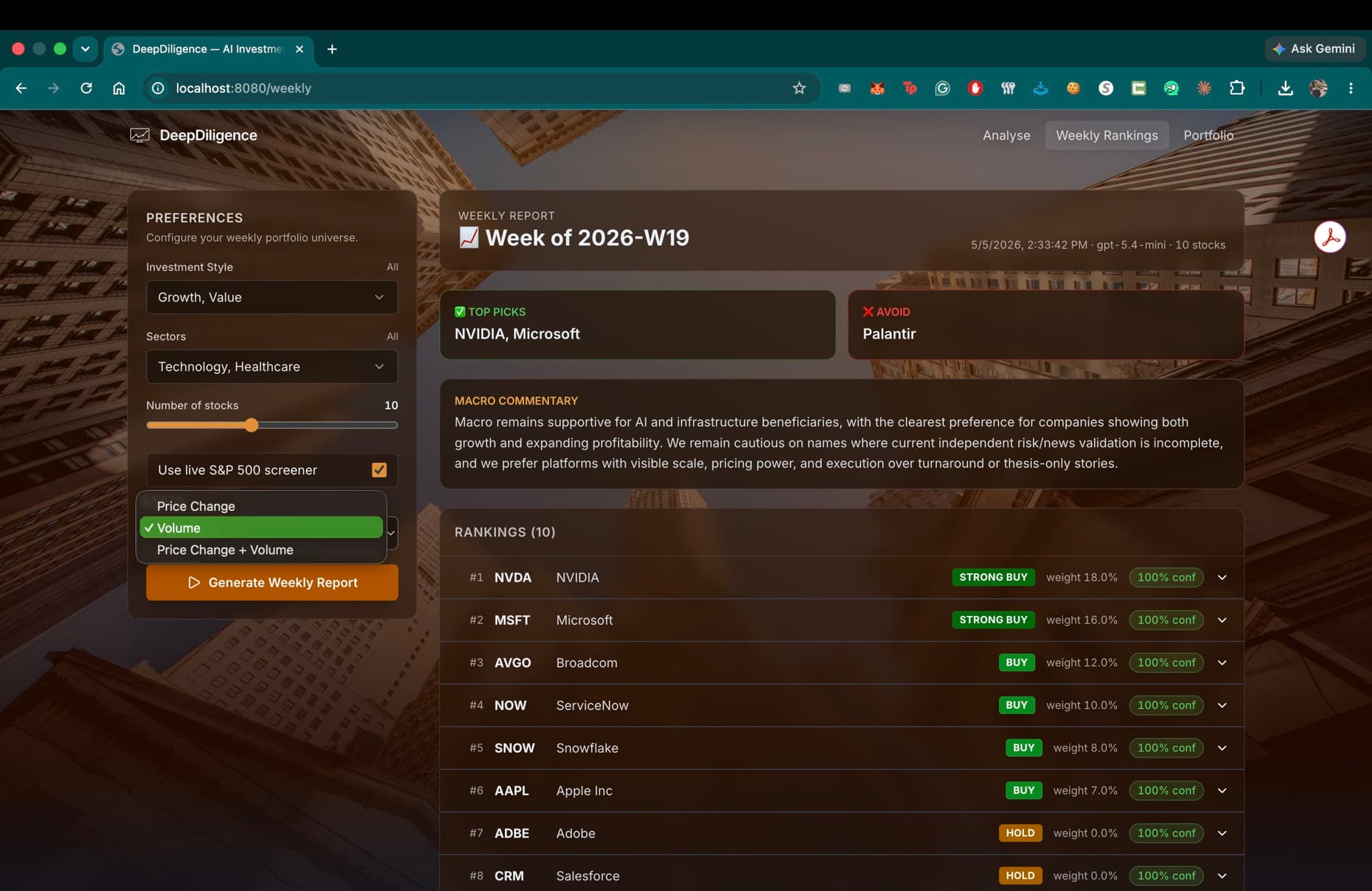The width and height of the screenshot is (1372, 891).
Task: View site information icon in address bar
Action: 158,88
